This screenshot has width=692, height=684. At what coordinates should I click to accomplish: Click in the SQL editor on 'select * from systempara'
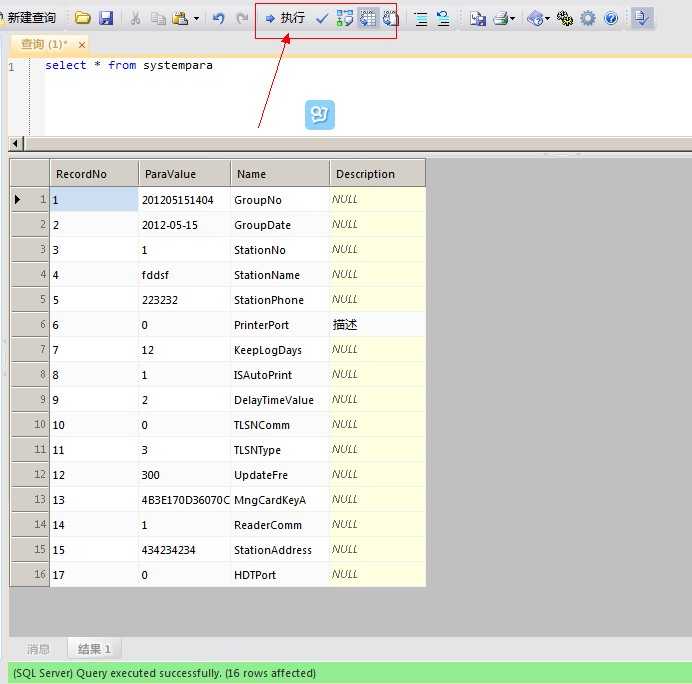128,65
